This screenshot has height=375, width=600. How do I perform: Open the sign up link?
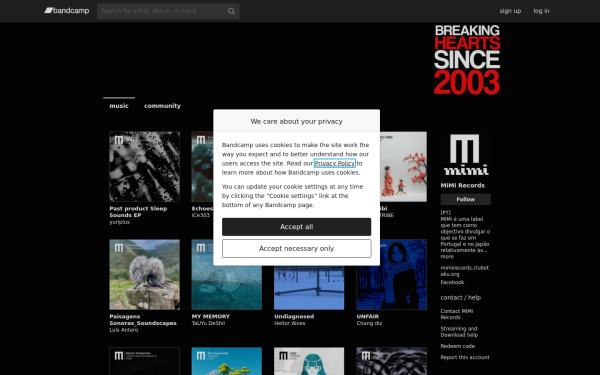point(510,11)
